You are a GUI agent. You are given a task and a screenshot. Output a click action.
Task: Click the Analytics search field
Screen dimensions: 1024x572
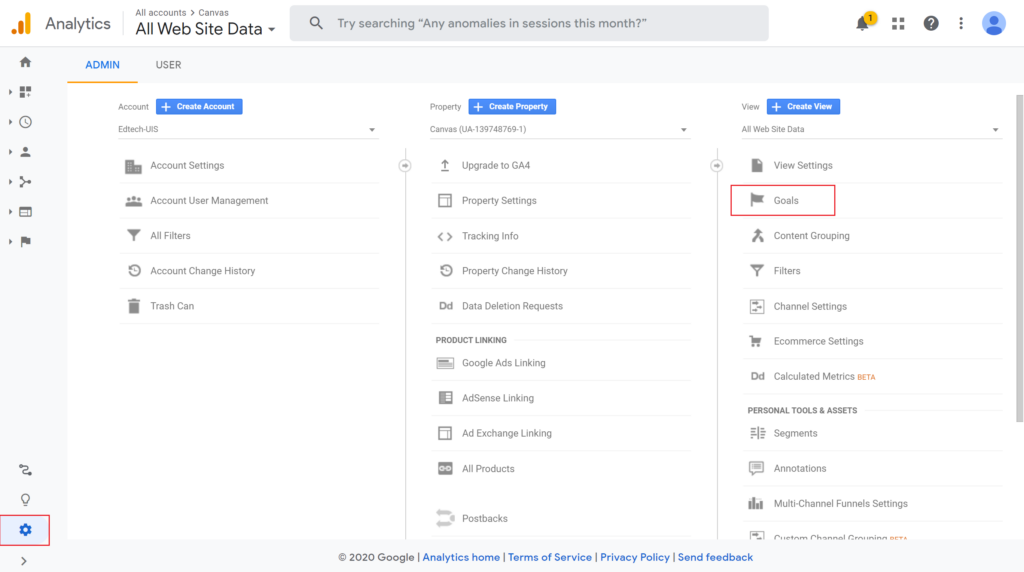529,24
